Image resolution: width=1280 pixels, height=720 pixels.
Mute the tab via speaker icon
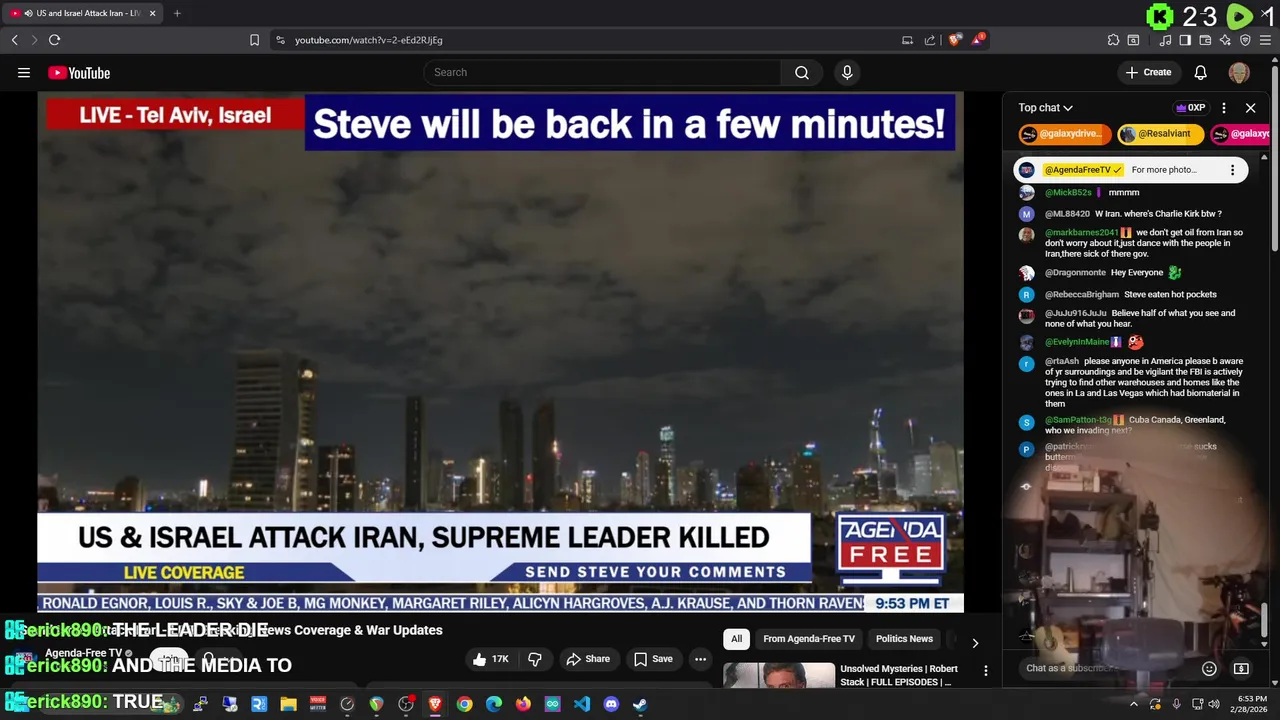(x=27, y=13)
